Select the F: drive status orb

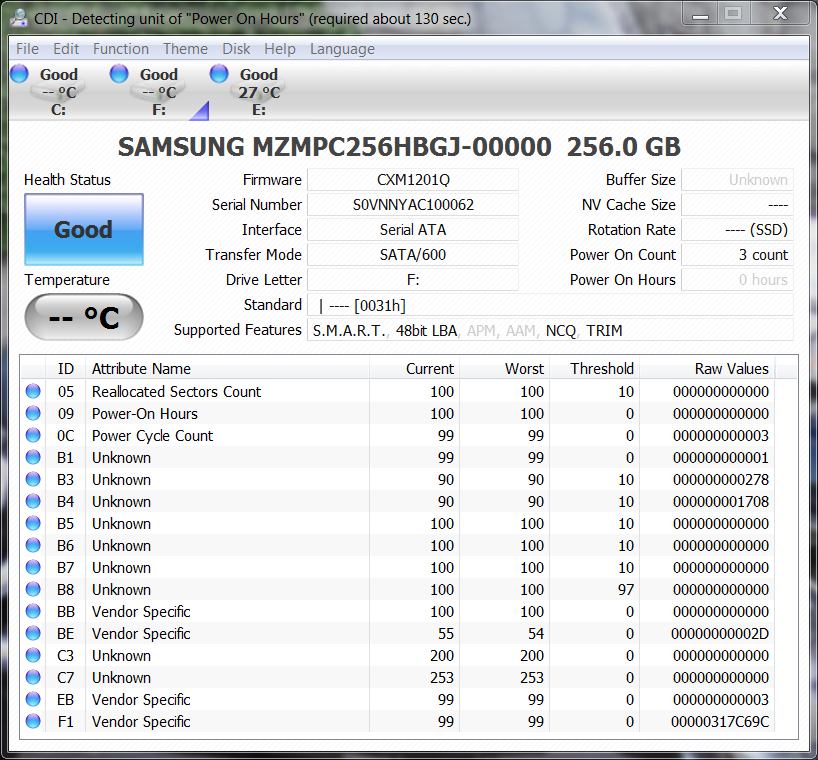[x=119, y=73]
